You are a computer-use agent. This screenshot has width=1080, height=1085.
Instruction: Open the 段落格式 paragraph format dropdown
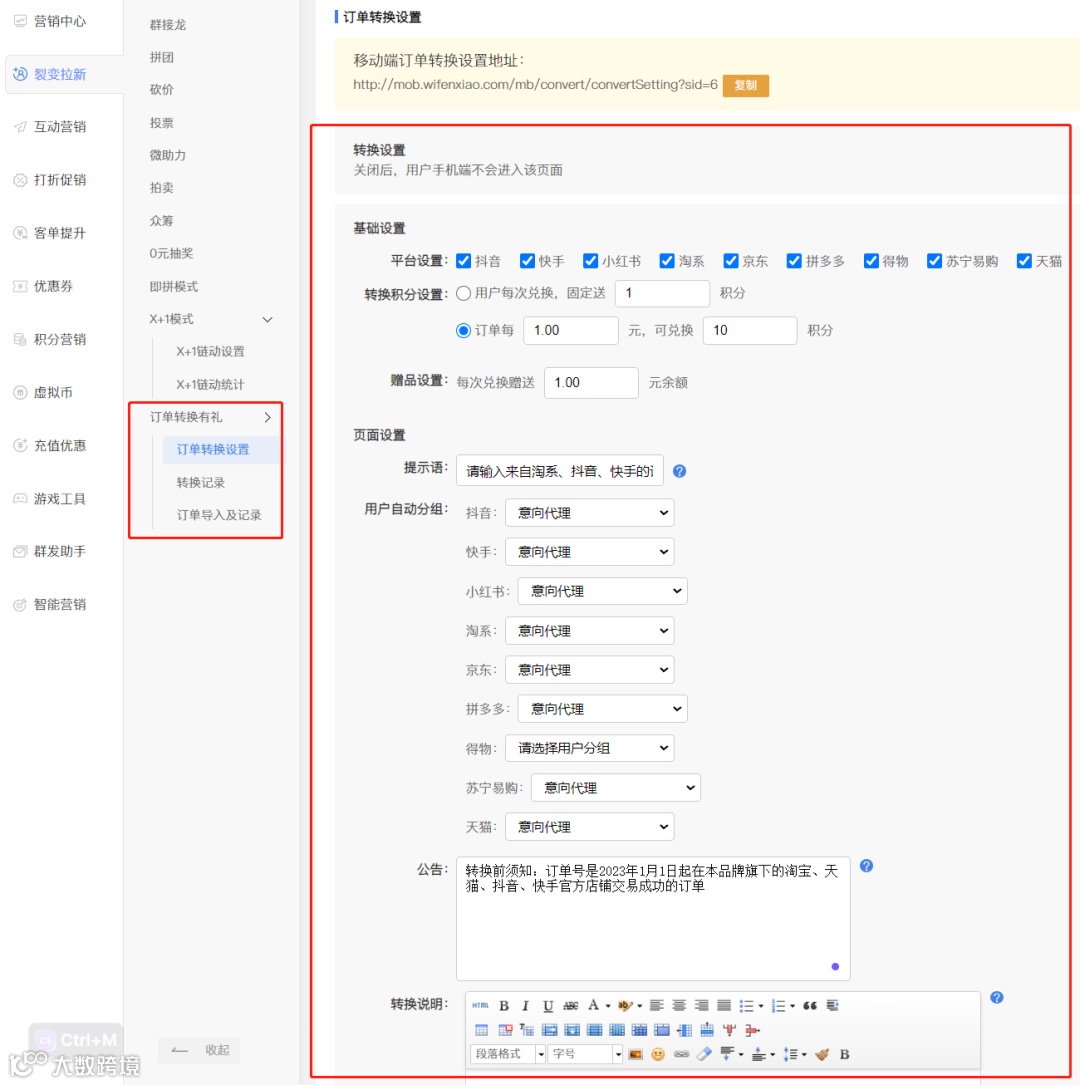[x=508, y=1054]
